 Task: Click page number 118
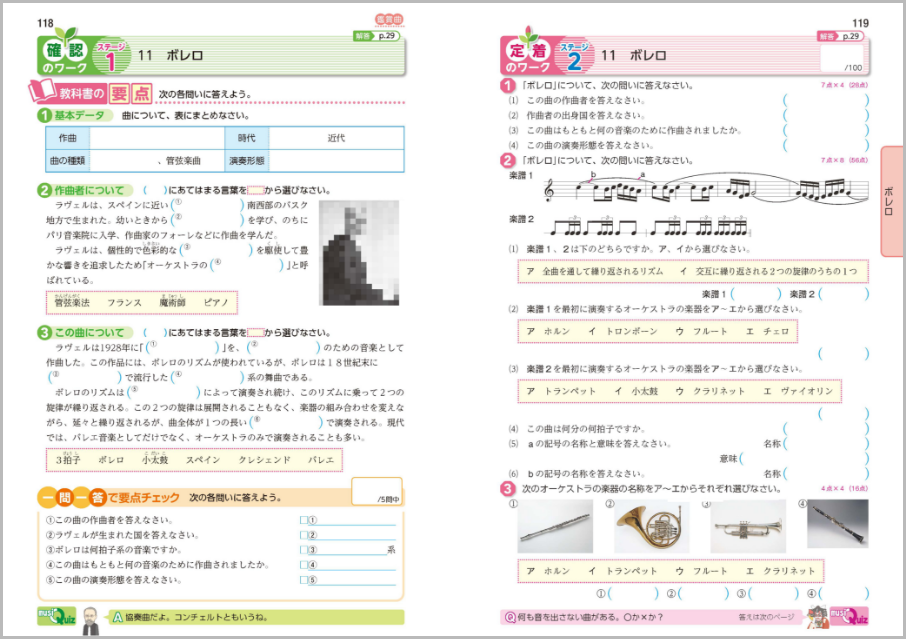click(45, 23)
